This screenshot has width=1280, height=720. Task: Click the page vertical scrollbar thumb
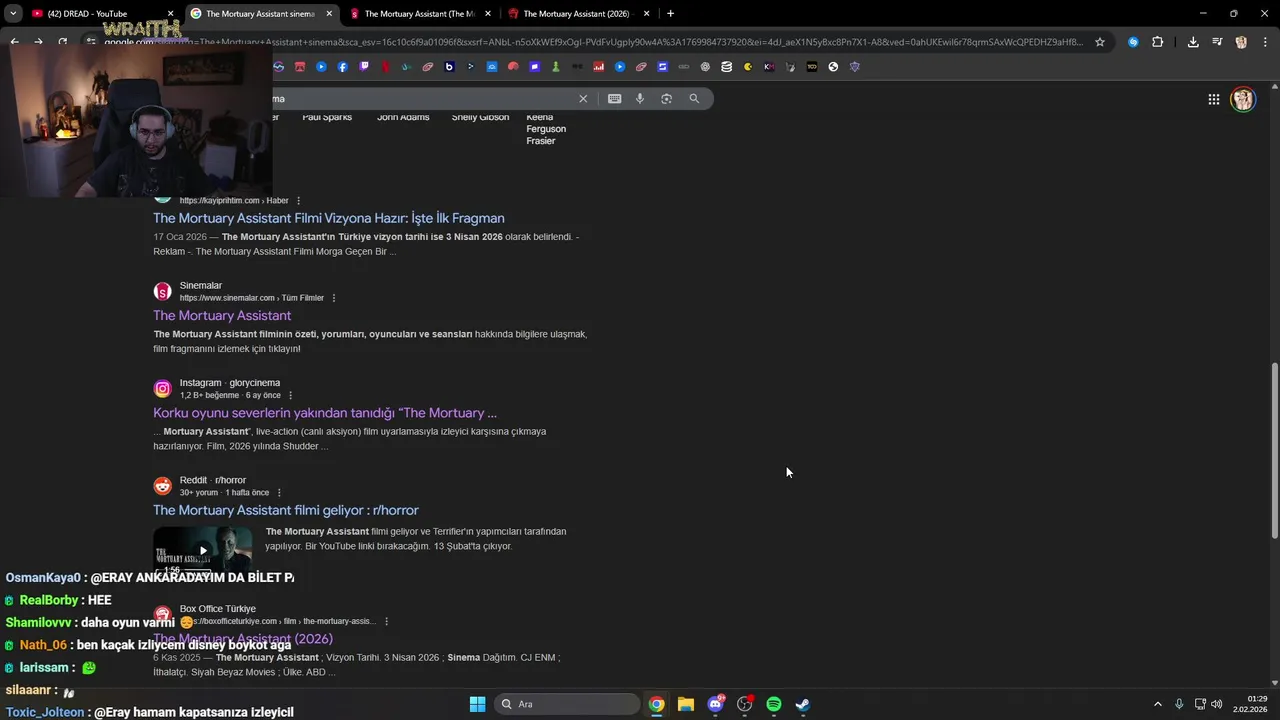click(1274, 450)
